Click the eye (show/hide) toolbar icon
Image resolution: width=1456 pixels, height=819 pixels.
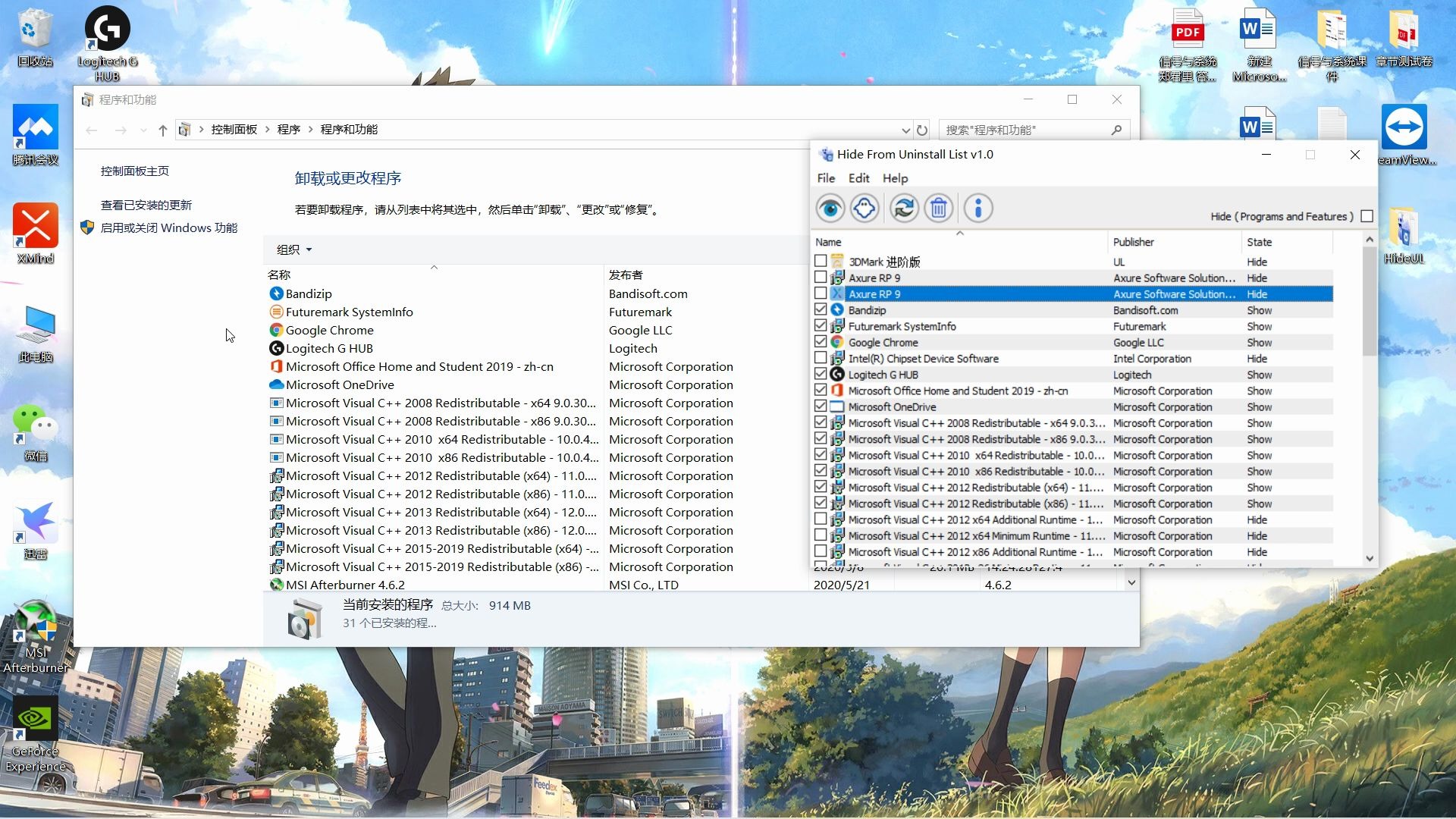coord(830,208)
